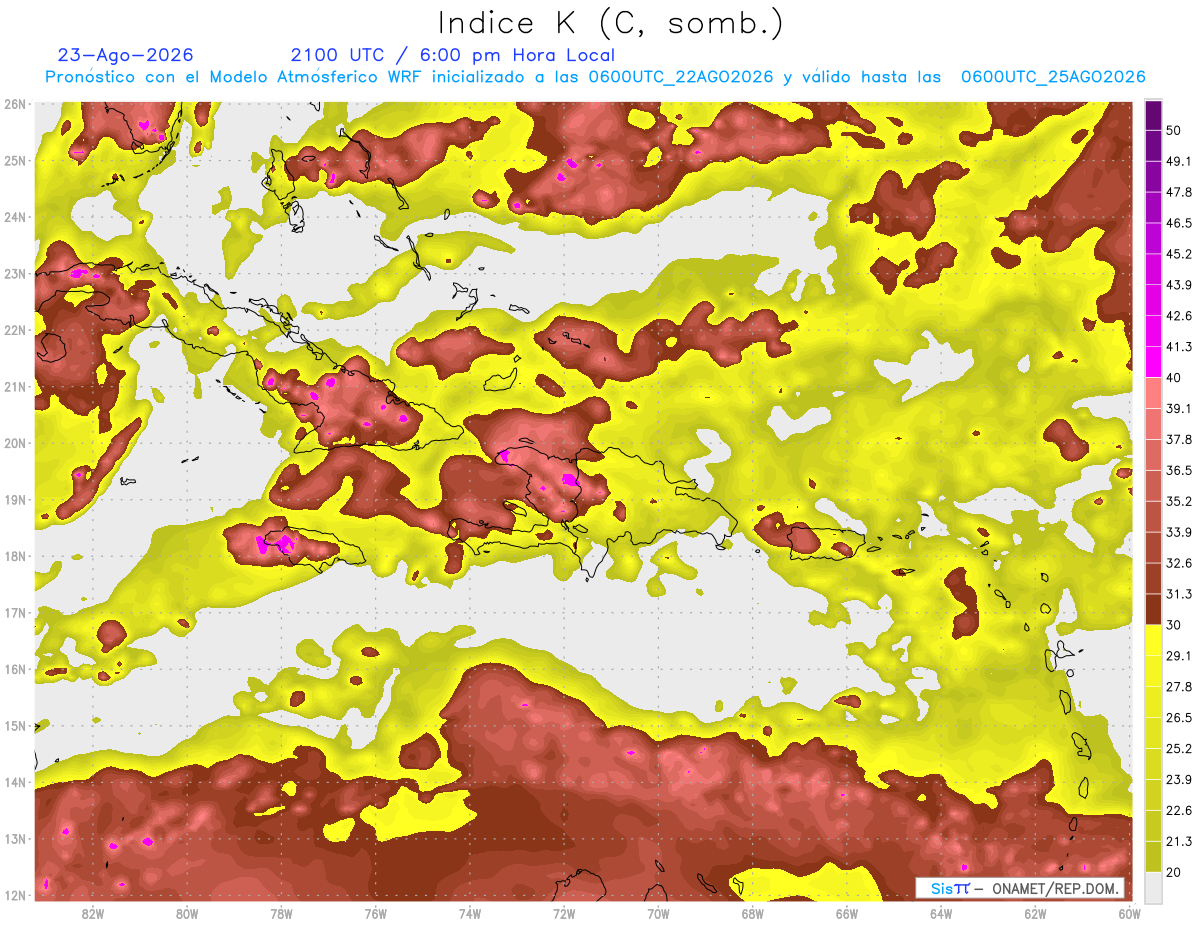The width and height of the screenshot is (1200, 927).
Task: Click the longitude label '62W'
Action: coord(1035,914)
